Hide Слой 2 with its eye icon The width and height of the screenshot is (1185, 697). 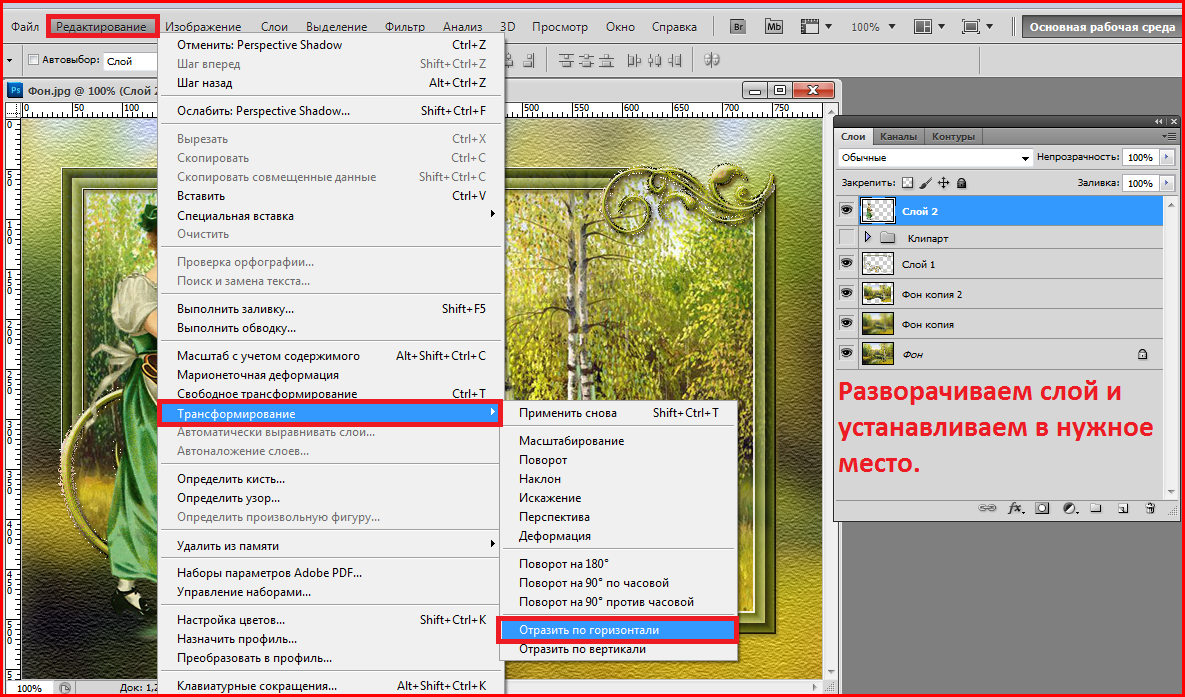coord(846,210)
